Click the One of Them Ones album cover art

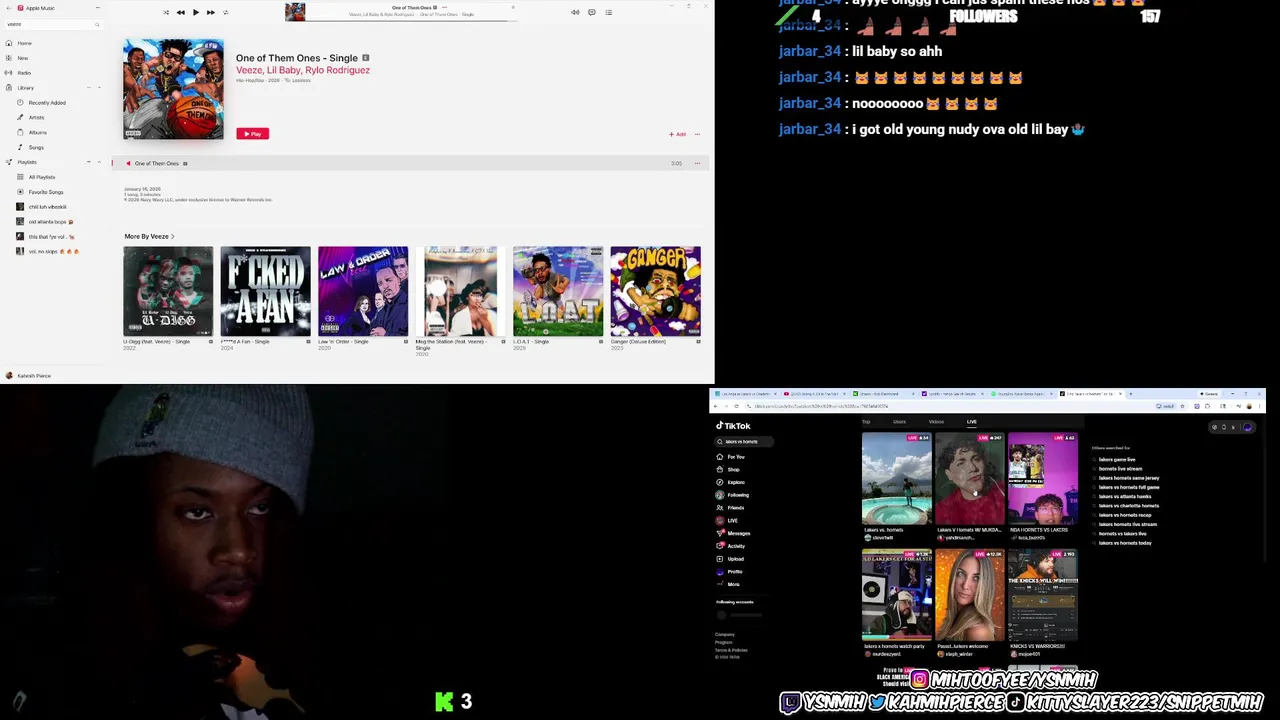pyautogui.click(x=173, y=89)
